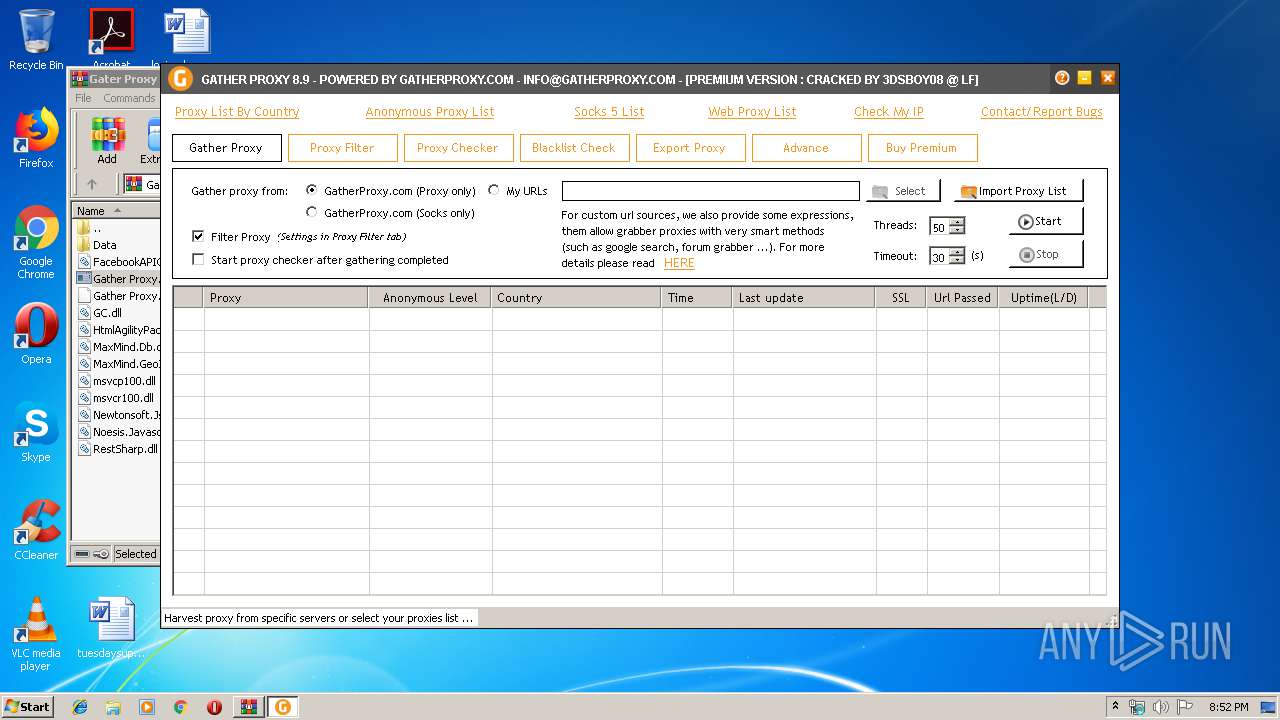Increase the Threads value with up arrow
This screenshot has width=1280, height=720.
point(957,222)
